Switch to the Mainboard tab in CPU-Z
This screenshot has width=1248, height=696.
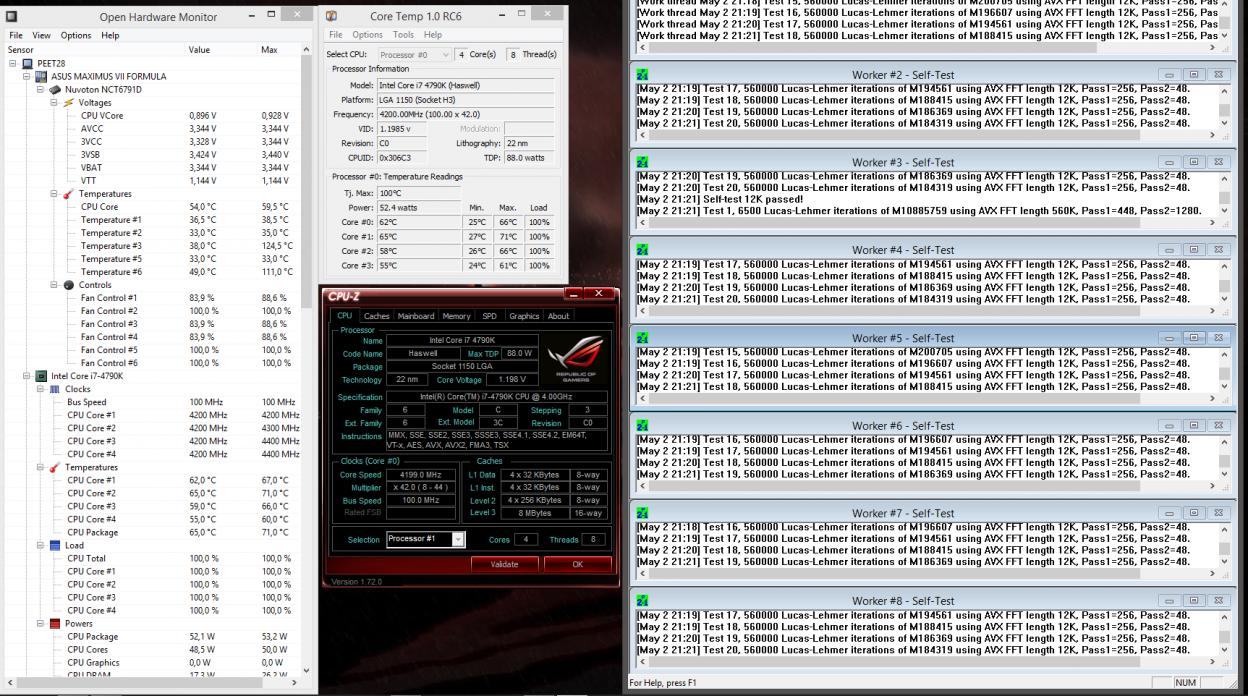416,316
